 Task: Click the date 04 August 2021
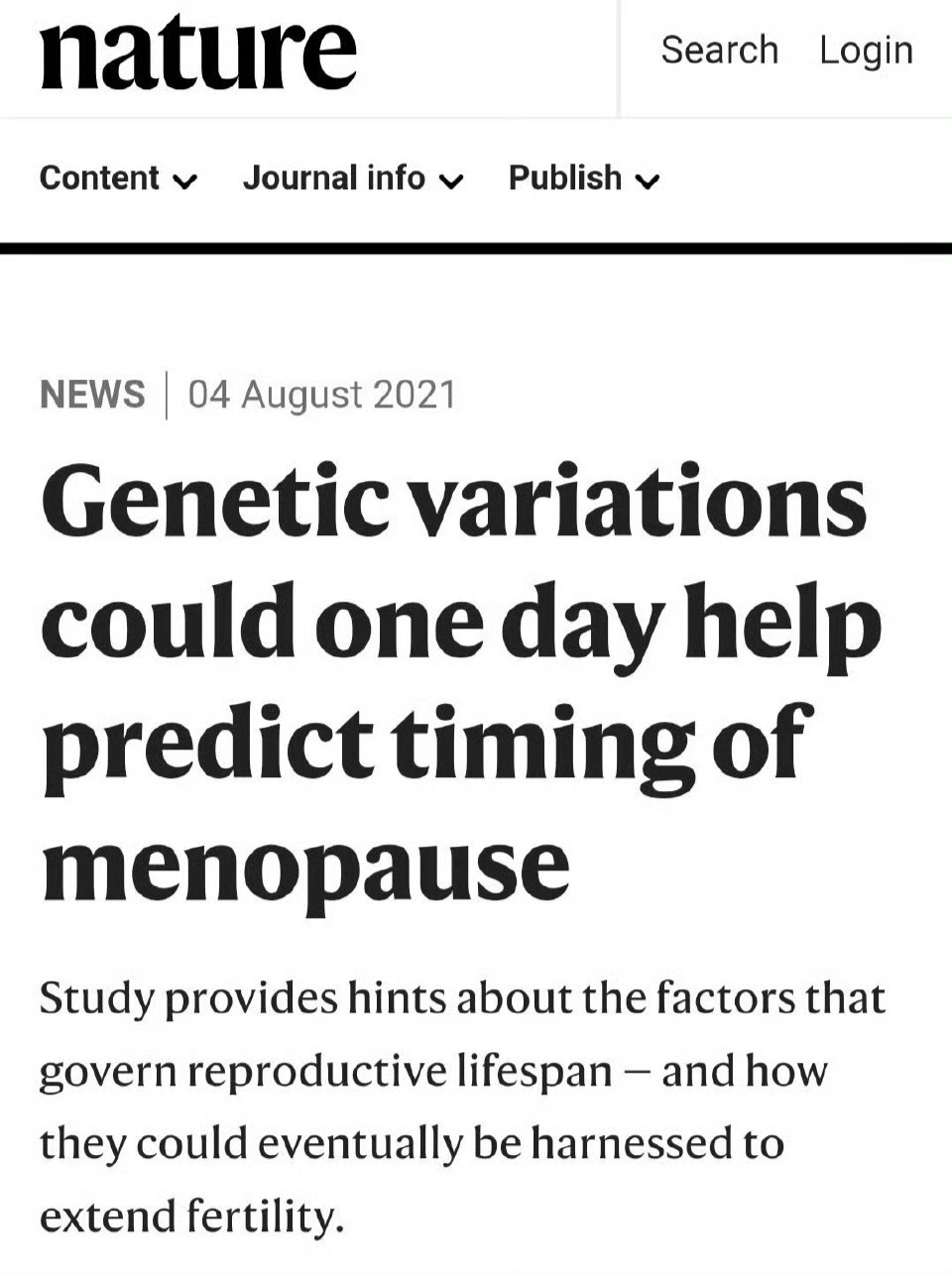click(x=322, y=395)
